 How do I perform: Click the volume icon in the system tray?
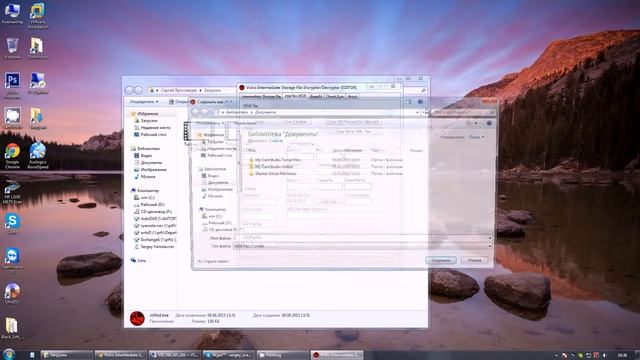click(604, 356)
